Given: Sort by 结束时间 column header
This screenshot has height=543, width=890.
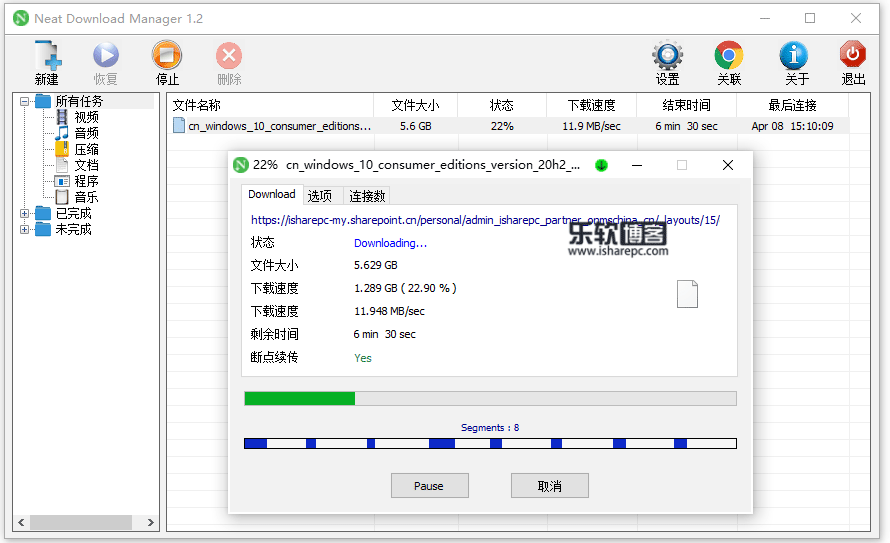Looking at the screenshot, I should [x=687, y=105].
